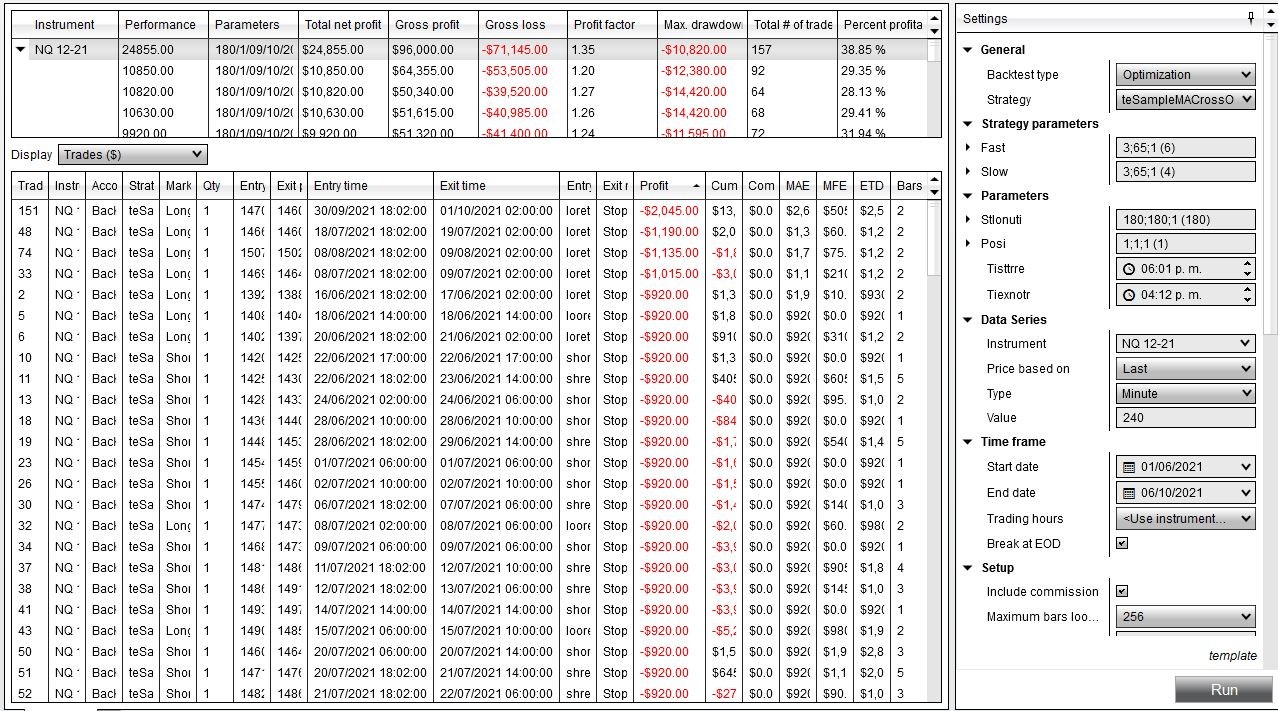Expand the Fast strategy parameter
This screenshot has height=711, width=1278.
pyautogui.click(x=969, y=147)
